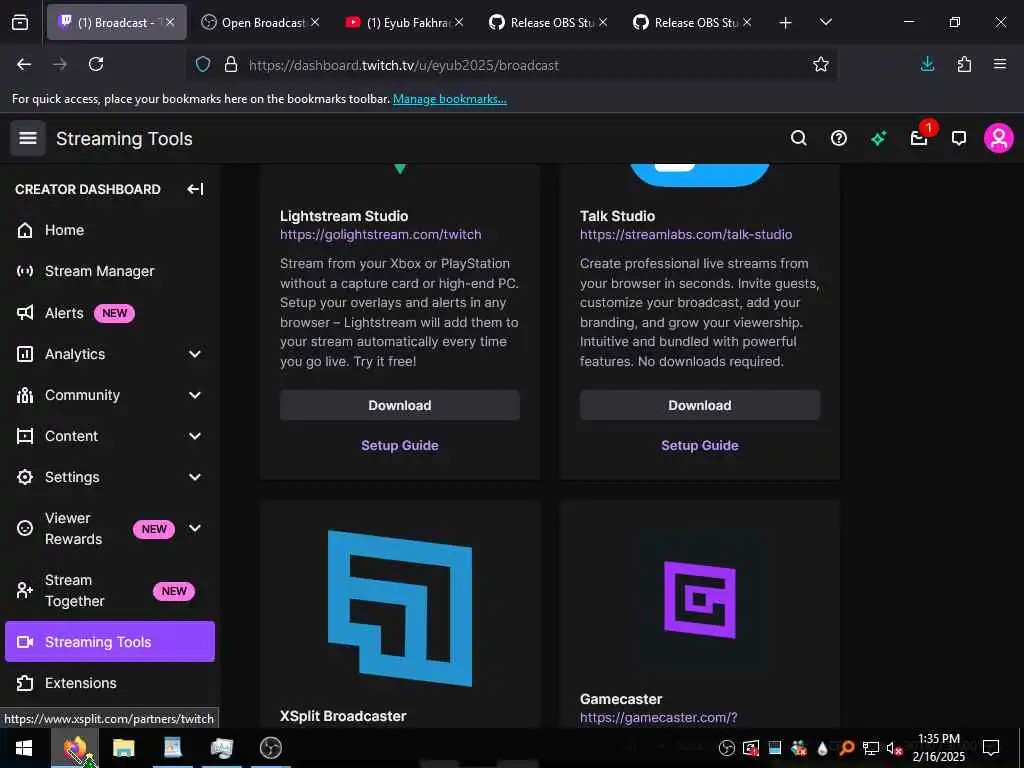This screenshot has height=768, width=1024.
Task: Open the gamecaster.com link
Action: (x=658, y=718)
